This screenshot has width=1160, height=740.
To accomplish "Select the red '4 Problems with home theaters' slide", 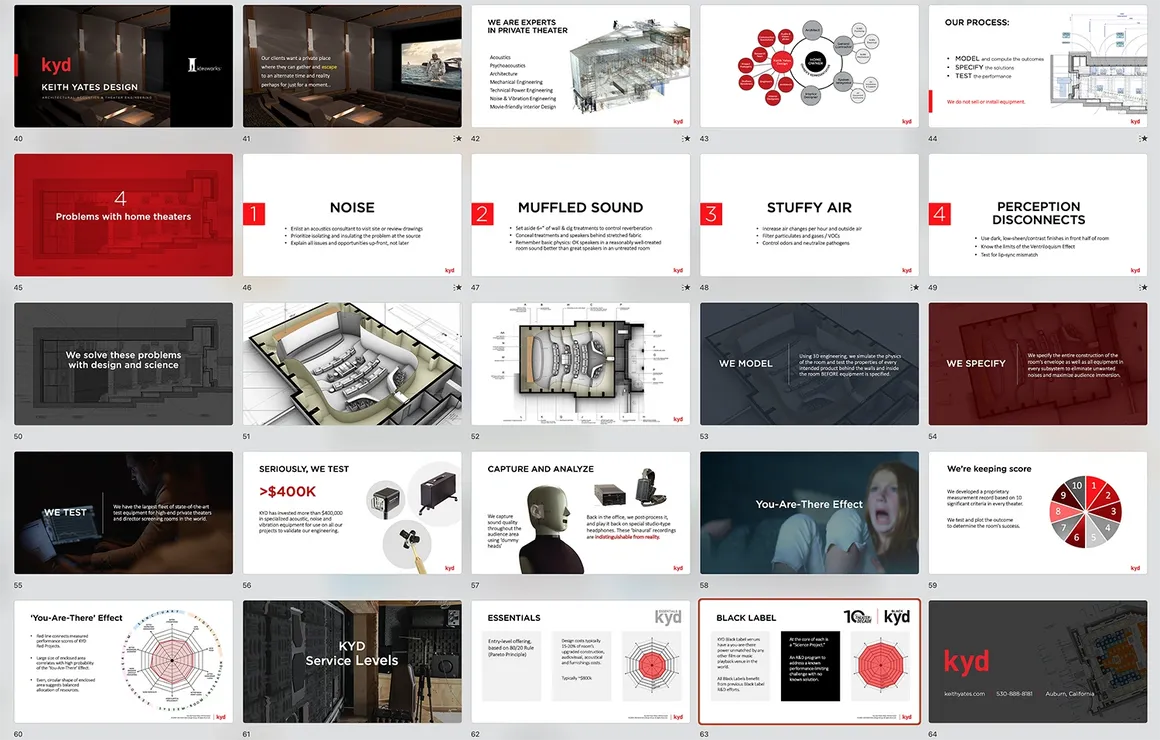I will click(124, 215).
